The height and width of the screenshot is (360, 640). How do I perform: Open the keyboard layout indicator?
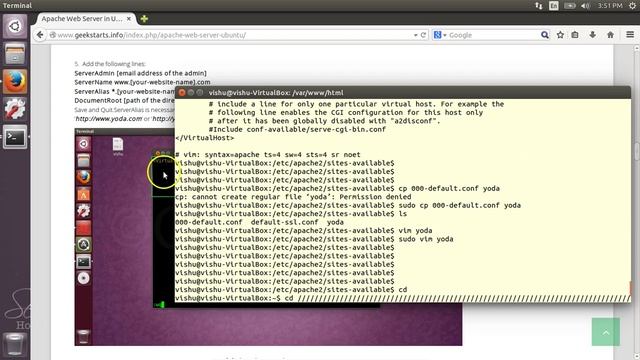(x=553, y=6)
